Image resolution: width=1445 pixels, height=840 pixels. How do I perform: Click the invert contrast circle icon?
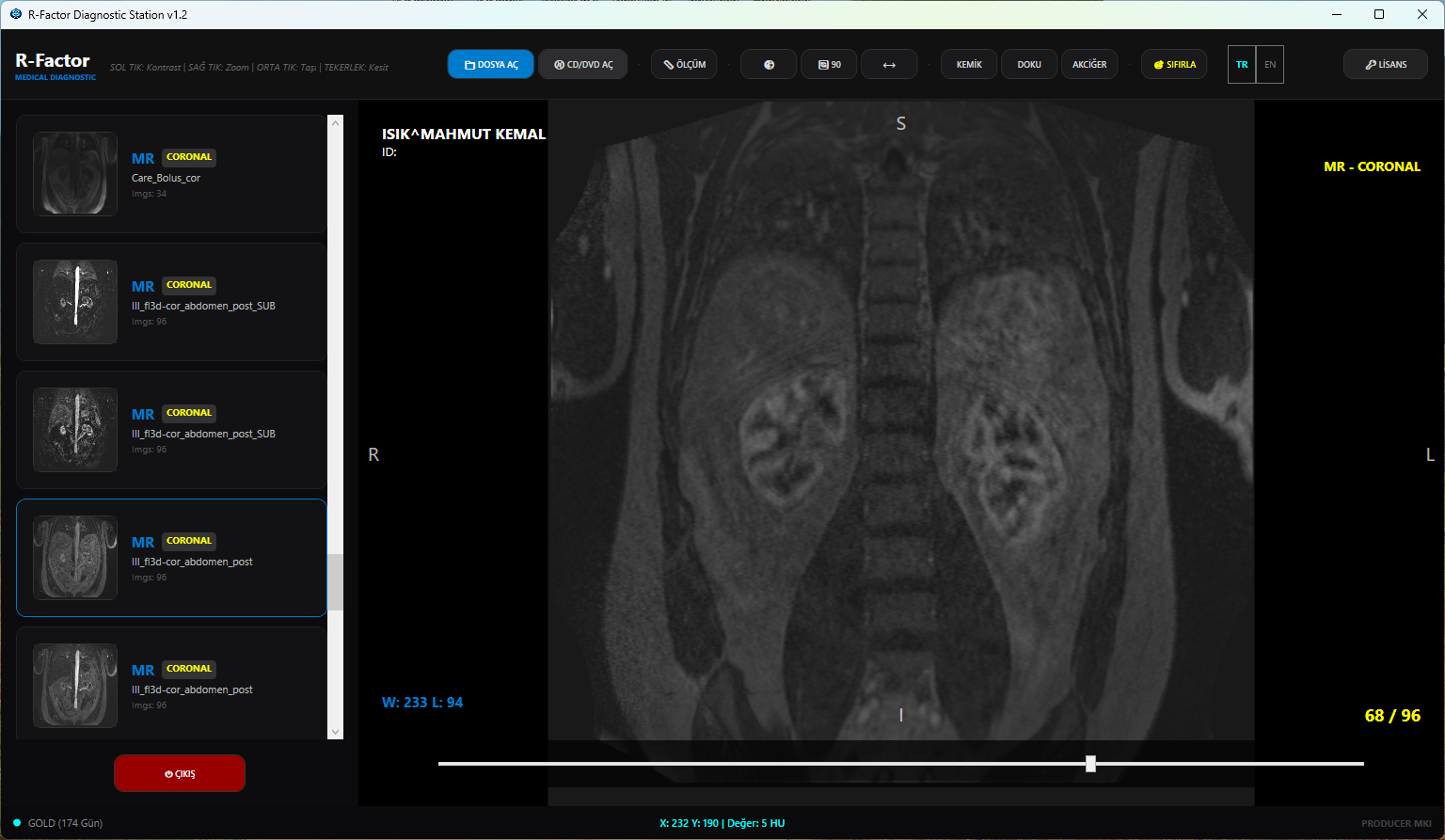tap(769, 65)
